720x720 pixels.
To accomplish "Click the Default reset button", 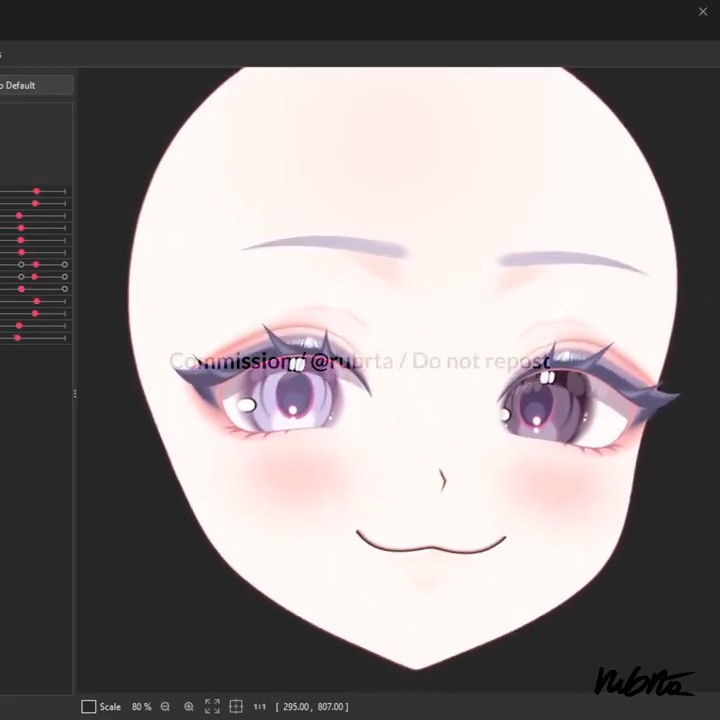I will 36,85.
